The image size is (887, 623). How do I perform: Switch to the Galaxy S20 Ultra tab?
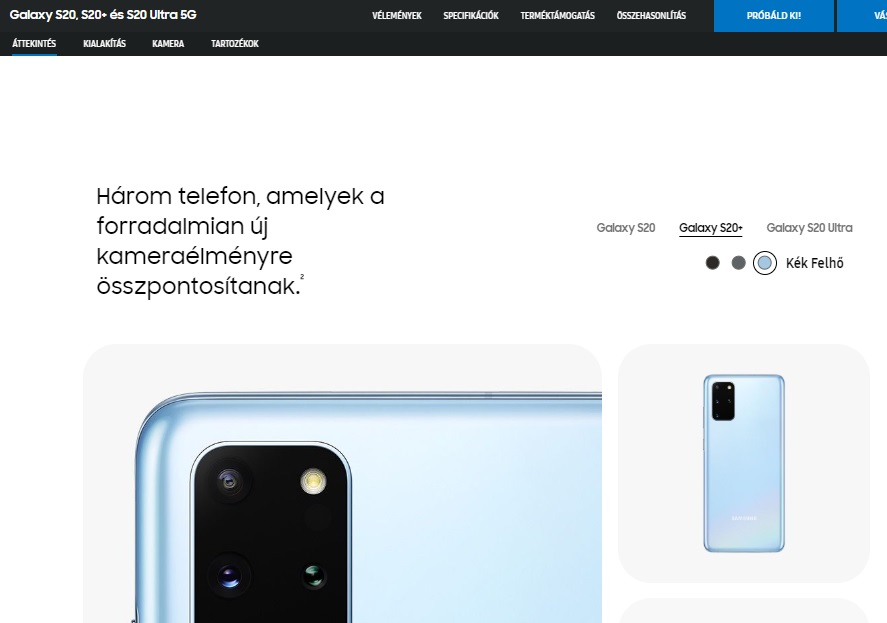click(x=809, y=227)
